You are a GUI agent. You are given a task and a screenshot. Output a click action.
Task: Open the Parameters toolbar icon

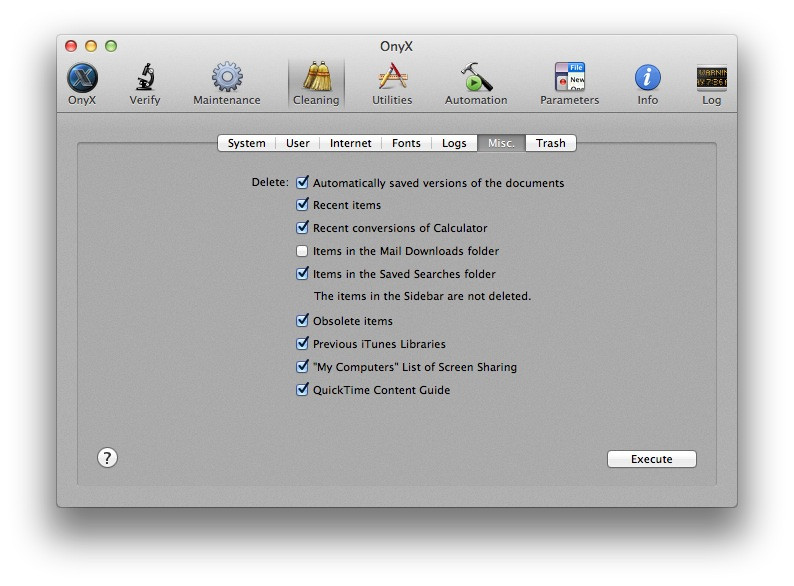point(570,84)
